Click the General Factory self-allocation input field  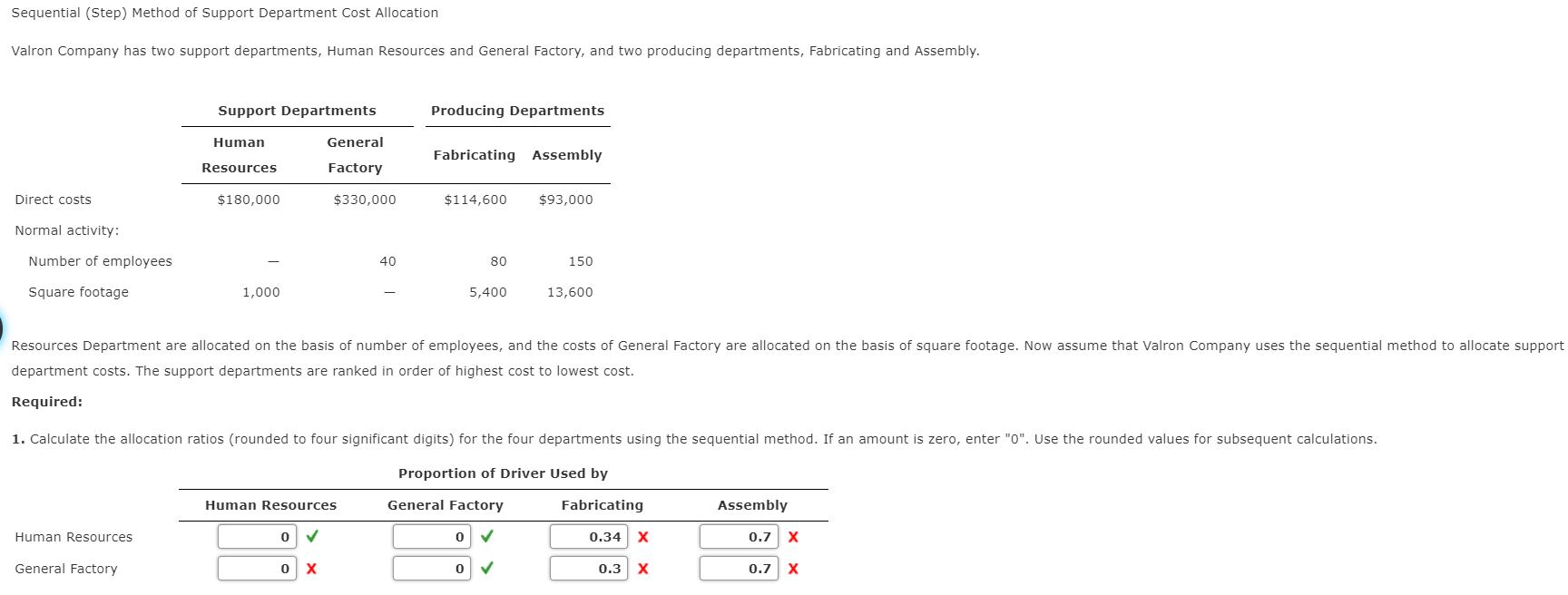432,569
